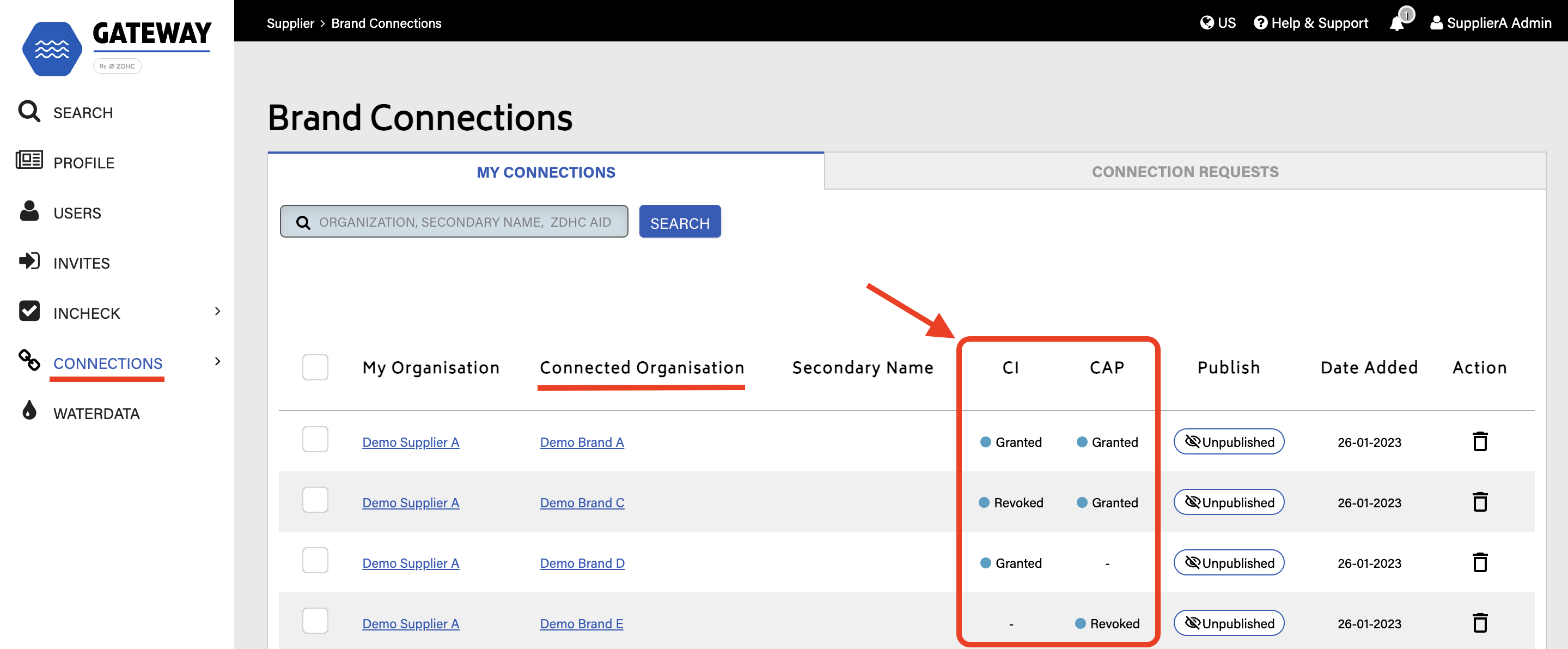Select the My Connections tab
Image resolution: width=1568 pixels, height=649 pixels.
[x=545, y=172]
